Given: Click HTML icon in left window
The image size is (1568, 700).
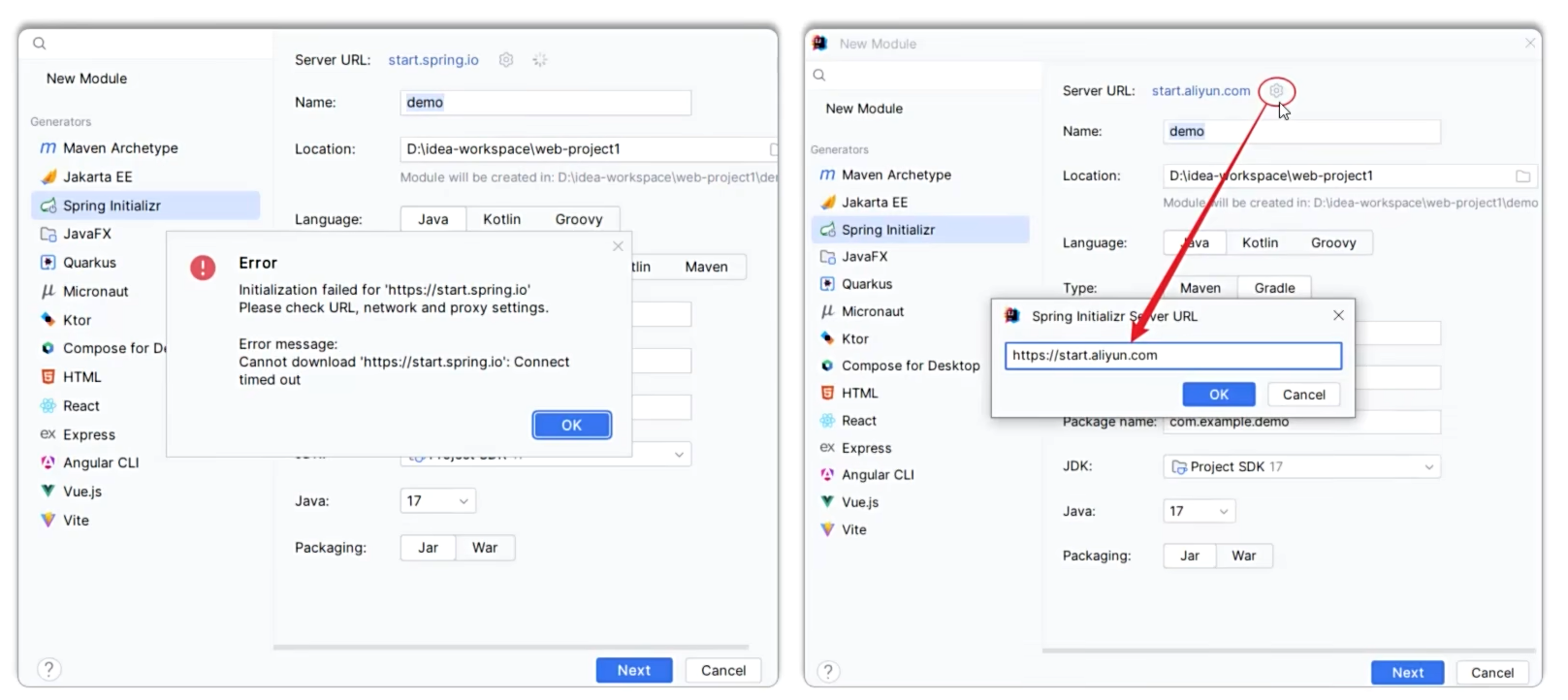Looking at the screenshot, I should click(x=48, y=376).
